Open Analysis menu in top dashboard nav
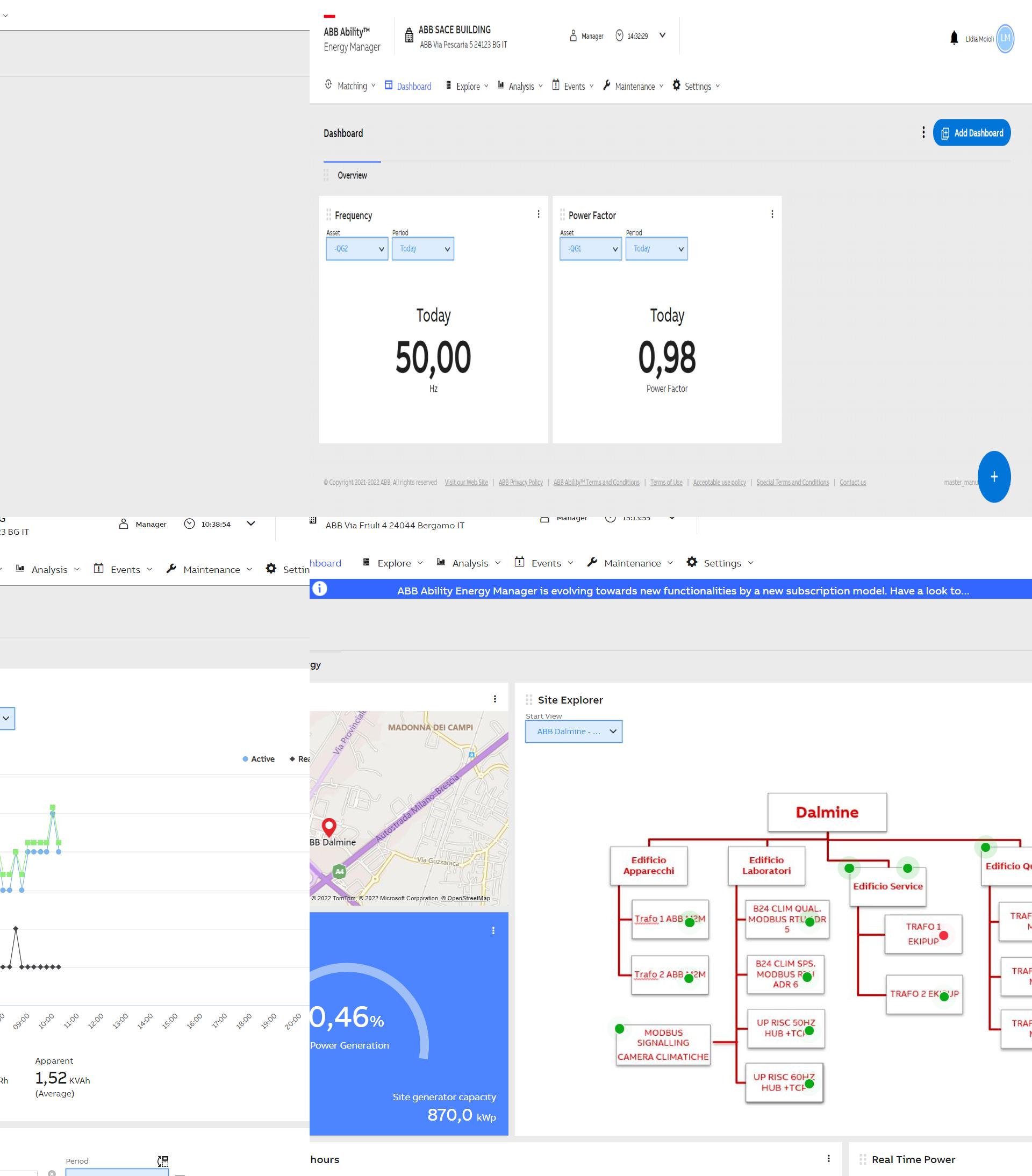Viewport: 1032px width, 1176px height. (520, 87)
